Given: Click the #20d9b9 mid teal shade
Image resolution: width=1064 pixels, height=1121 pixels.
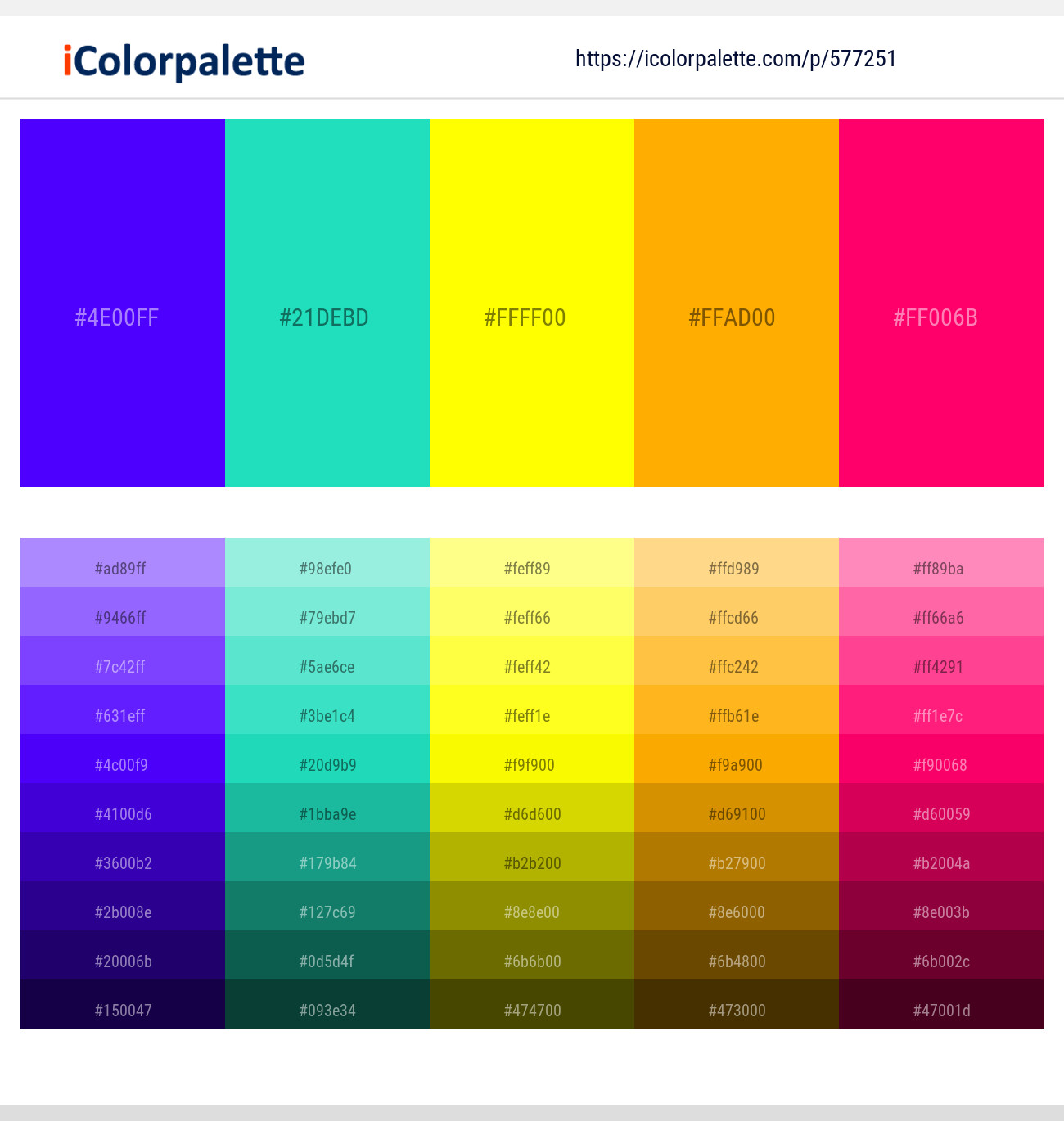Looking at the screenshot, I should 327,764.
